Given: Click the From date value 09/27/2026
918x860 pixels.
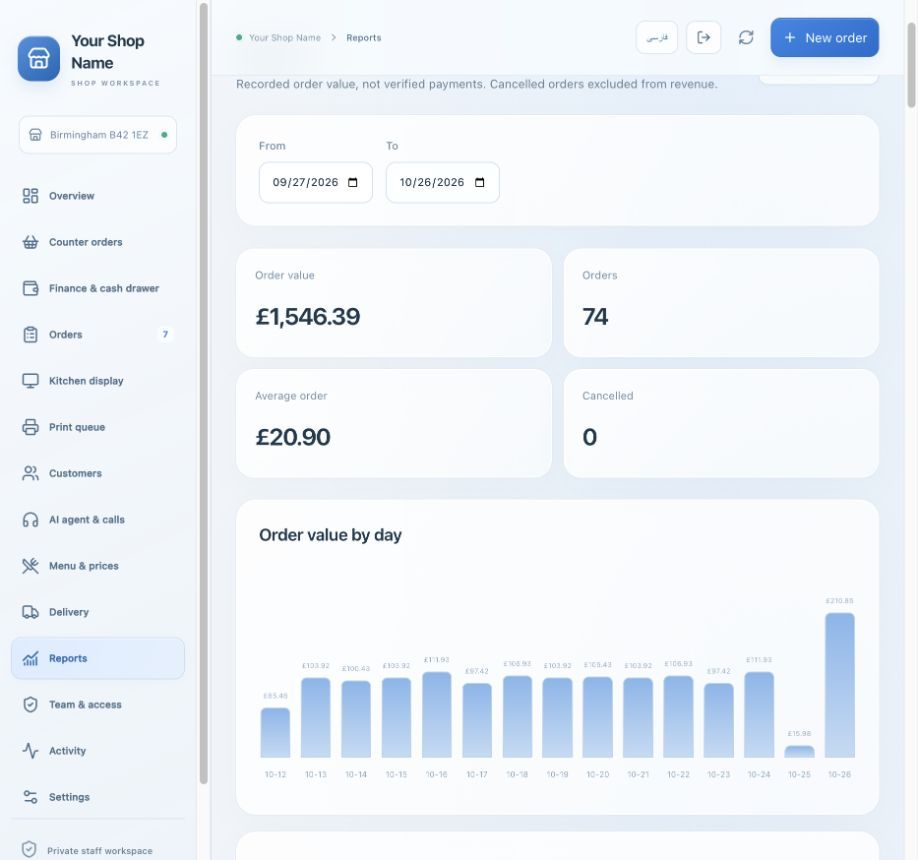Looking at the screenshot, I should (x=305, y=183).
